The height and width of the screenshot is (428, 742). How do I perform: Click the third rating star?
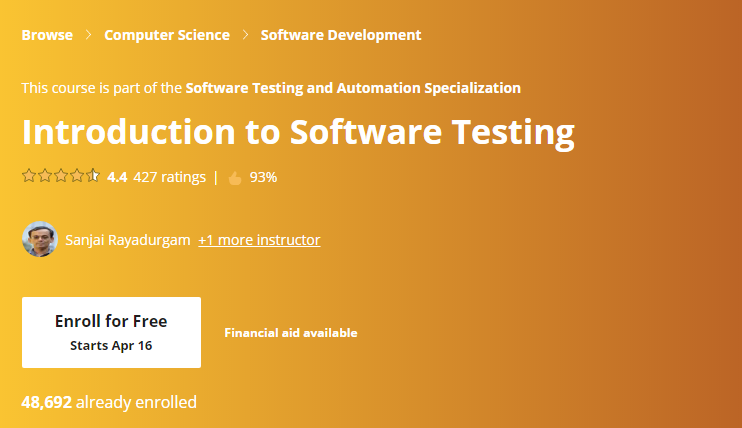click(x=60, y=177)
